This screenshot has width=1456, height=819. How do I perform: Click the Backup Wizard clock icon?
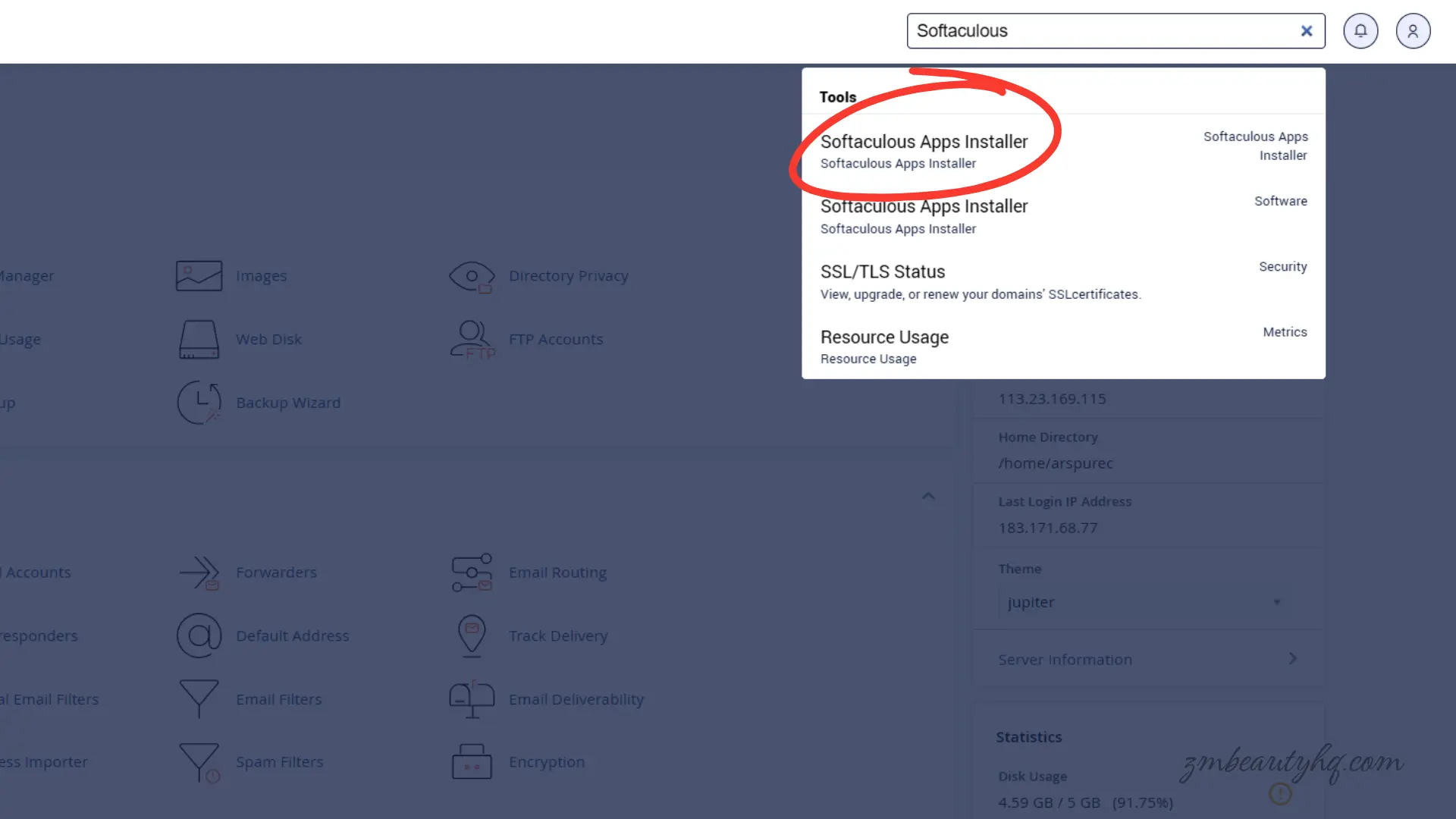coord(199,403)
